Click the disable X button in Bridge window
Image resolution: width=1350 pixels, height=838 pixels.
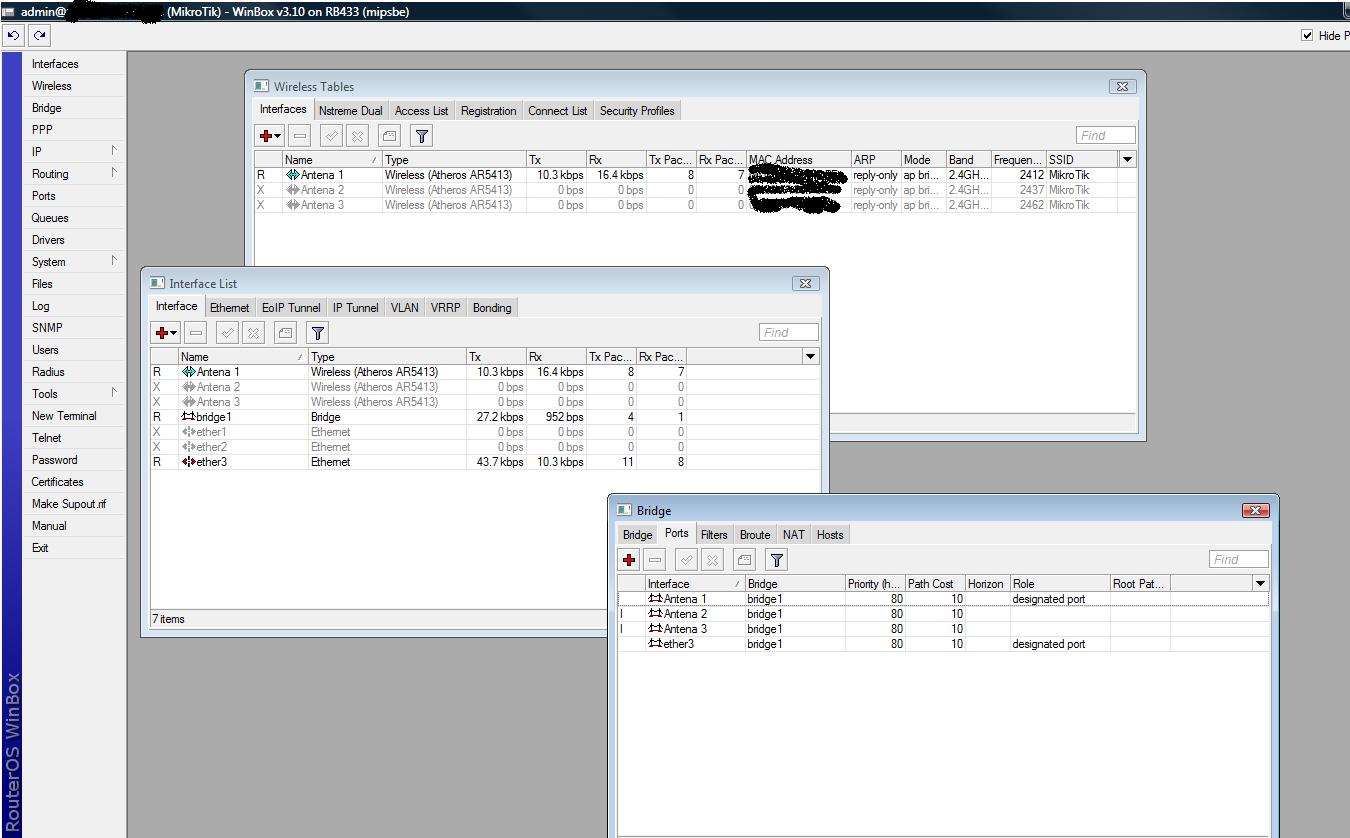tap(712, 560)
